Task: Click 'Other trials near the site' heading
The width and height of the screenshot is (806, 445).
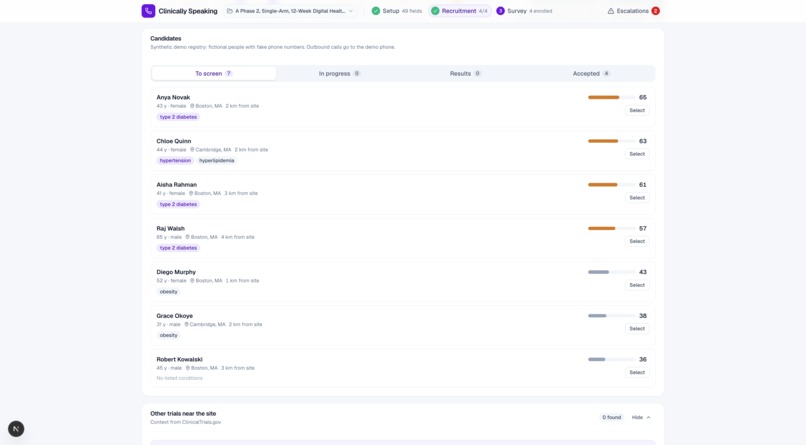Action: tap(183, 413)
